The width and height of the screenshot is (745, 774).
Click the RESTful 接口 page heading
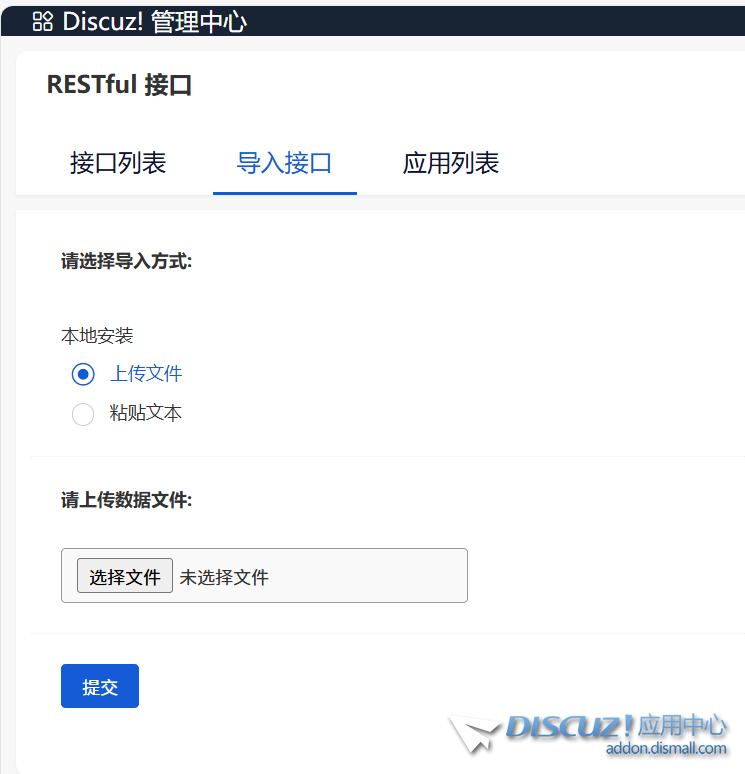point(119,85)
